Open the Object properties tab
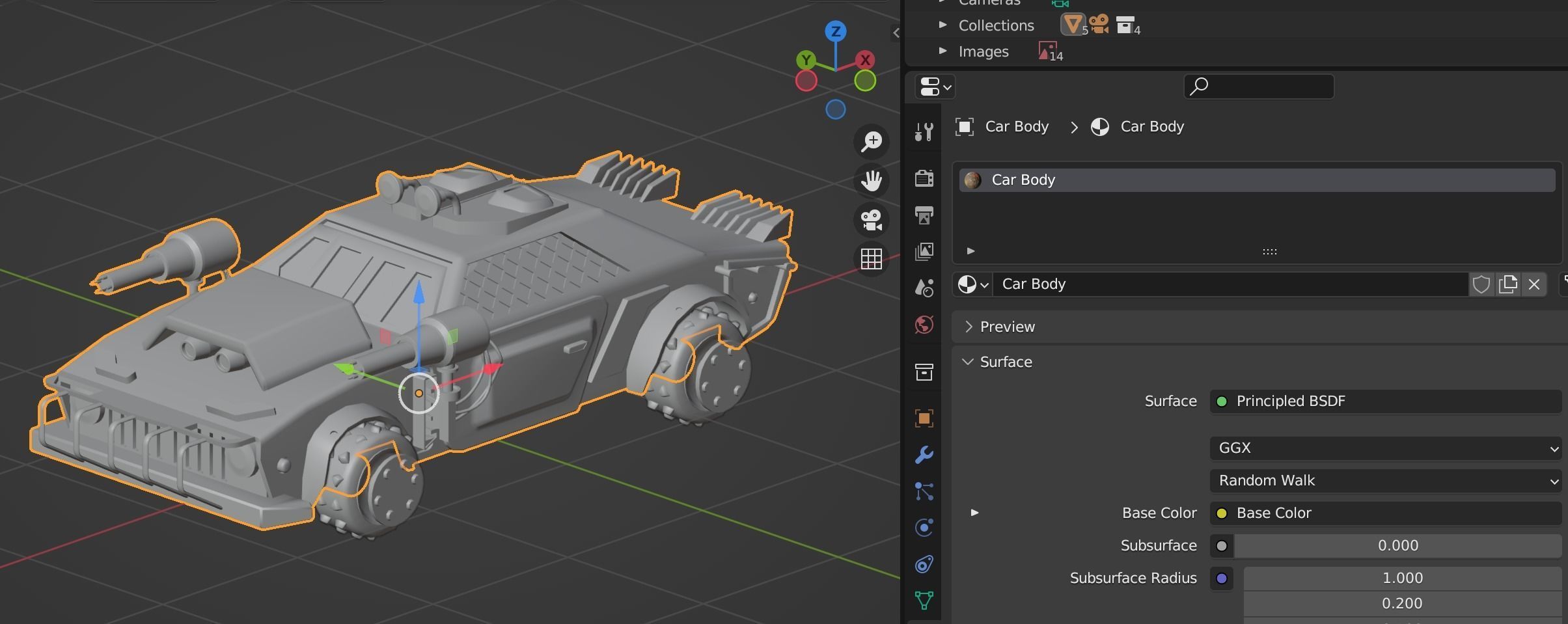This screenshot has width=1568, height=624. point(924,418)
